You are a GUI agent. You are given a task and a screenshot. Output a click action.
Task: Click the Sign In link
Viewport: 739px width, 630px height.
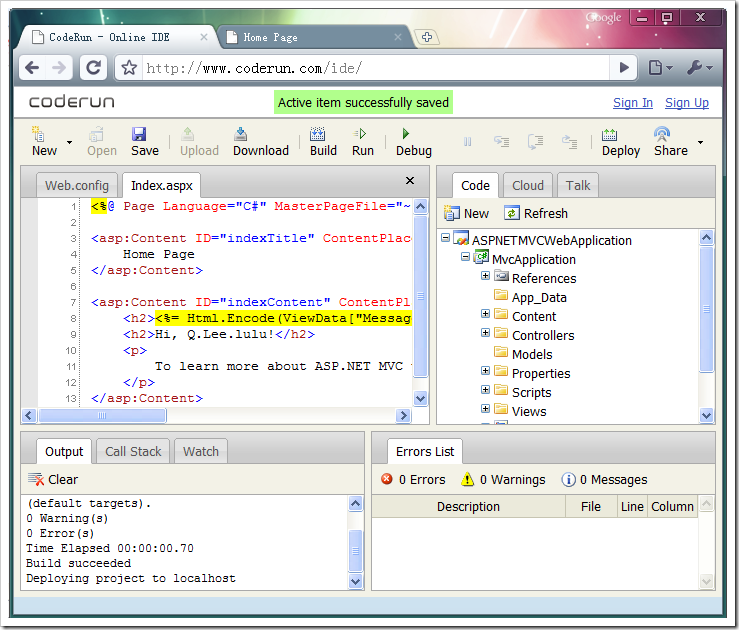(632, 103)
